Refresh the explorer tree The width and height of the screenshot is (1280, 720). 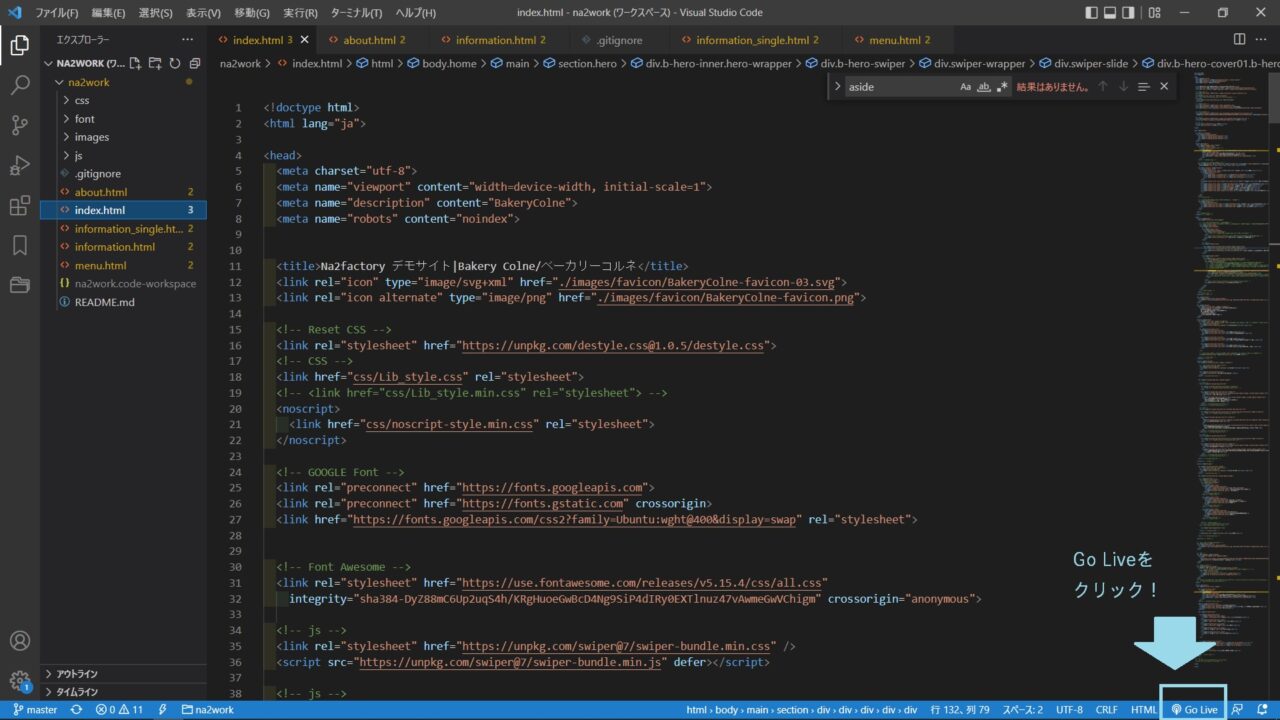[174, 63]
